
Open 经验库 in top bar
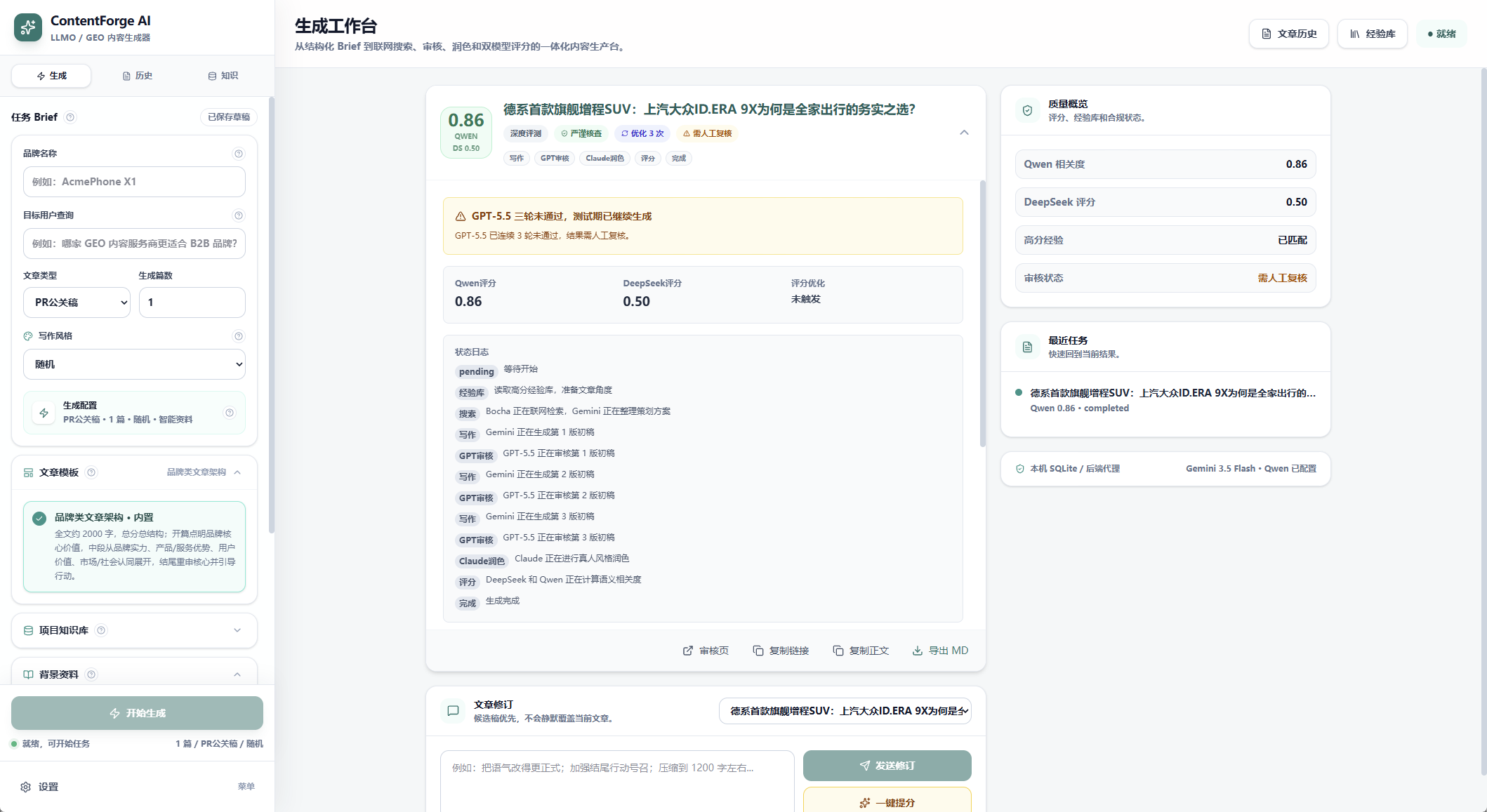pyautogui.click(x=1373, y=34)
